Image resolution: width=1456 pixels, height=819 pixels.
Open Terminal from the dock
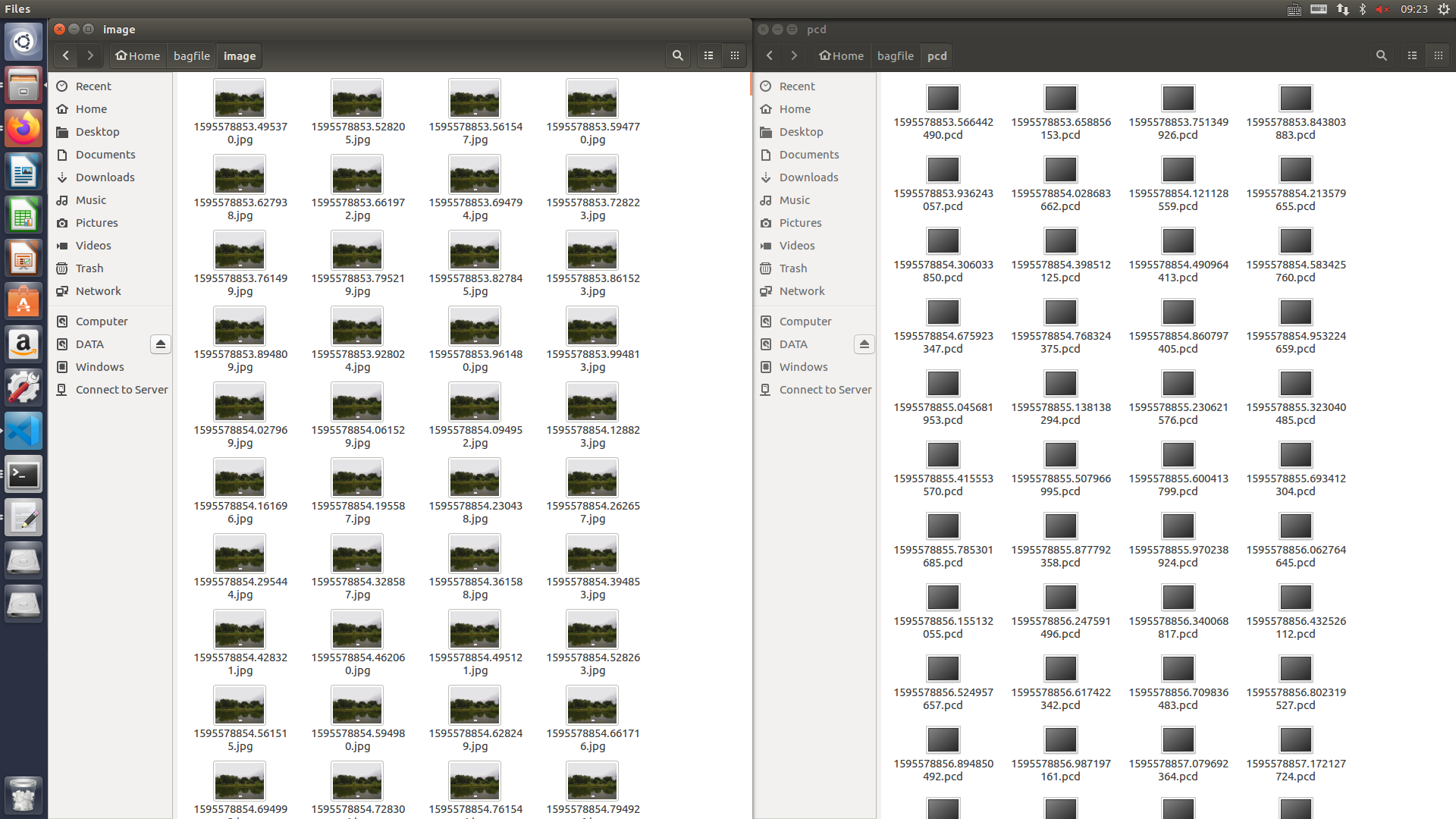pos(24,475)
